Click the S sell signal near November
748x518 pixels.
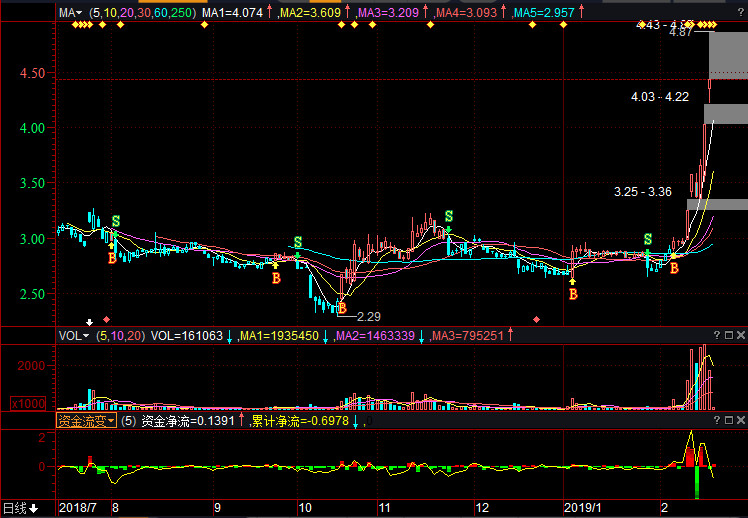(x=448, y=216)
